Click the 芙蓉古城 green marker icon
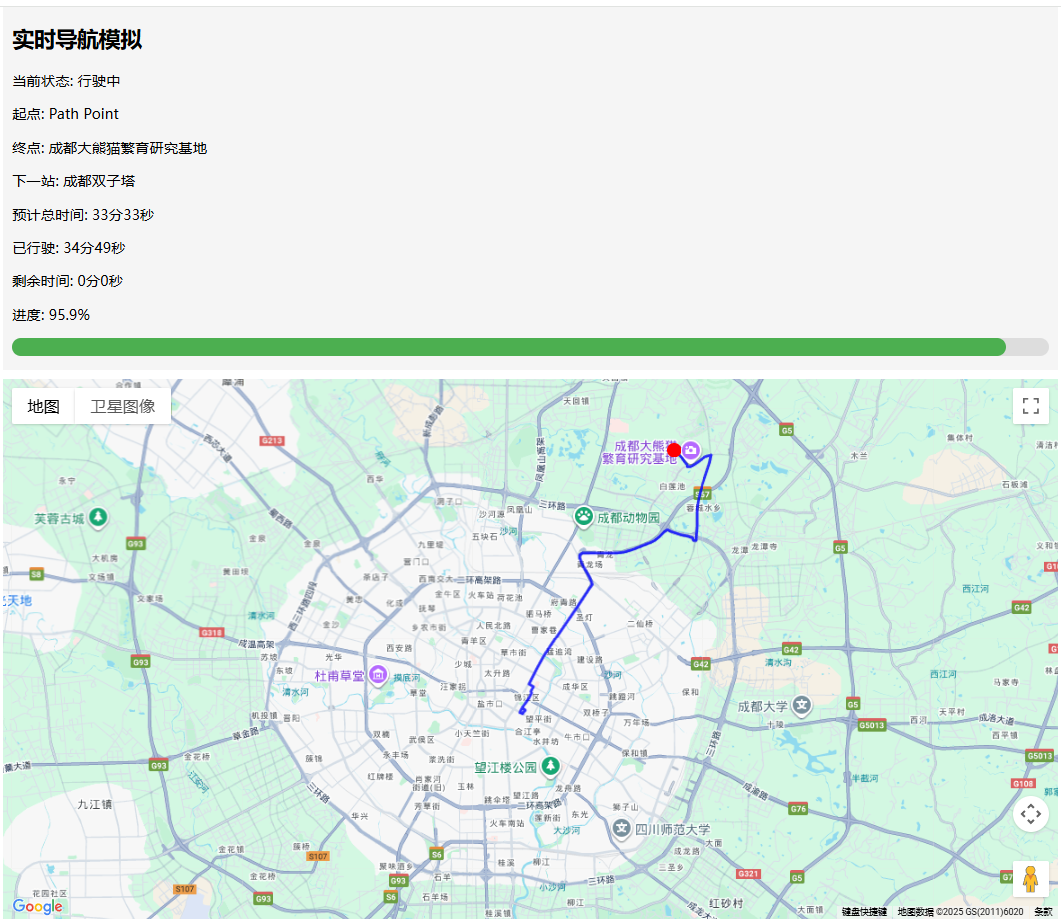This screenshot has height=920, width=1061. 98,518
